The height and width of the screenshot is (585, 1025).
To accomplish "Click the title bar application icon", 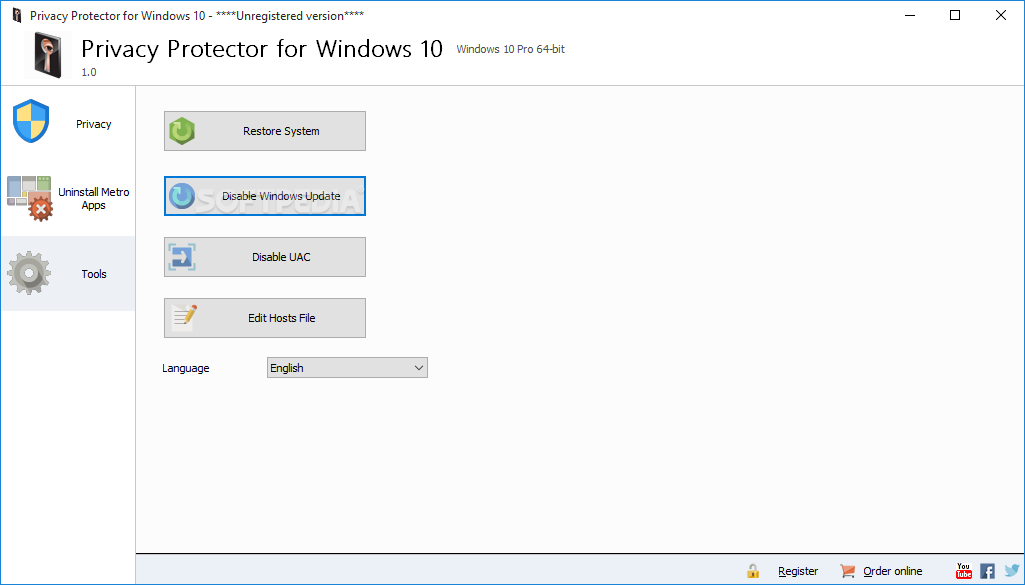I will [16, 15].
